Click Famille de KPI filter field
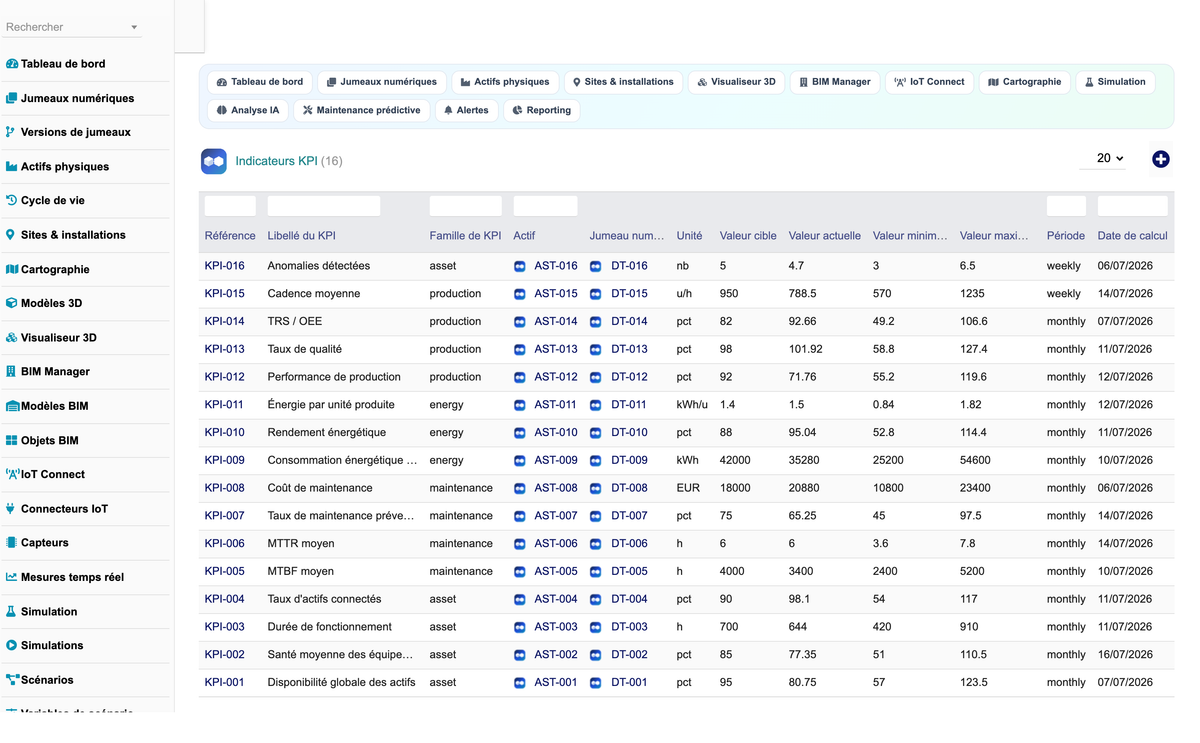Viewport: 1200px width, 743px height. pyautogui.click(x=465, y=206)
